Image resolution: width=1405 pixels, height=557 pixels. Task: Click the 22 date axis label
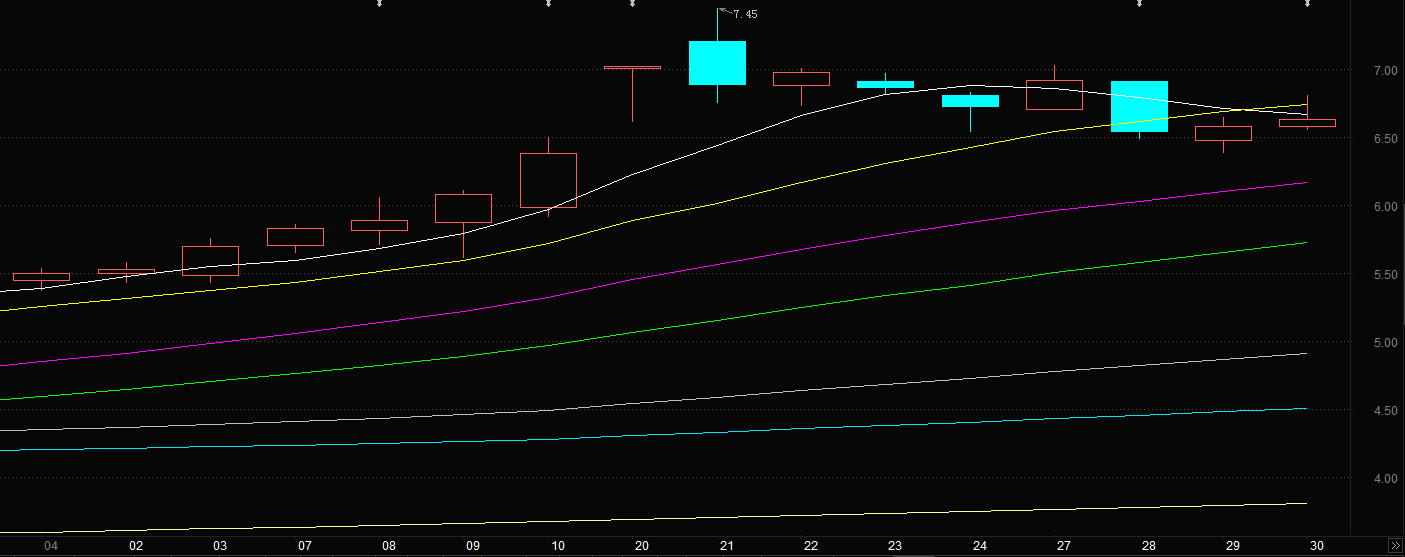pos(811,546)
